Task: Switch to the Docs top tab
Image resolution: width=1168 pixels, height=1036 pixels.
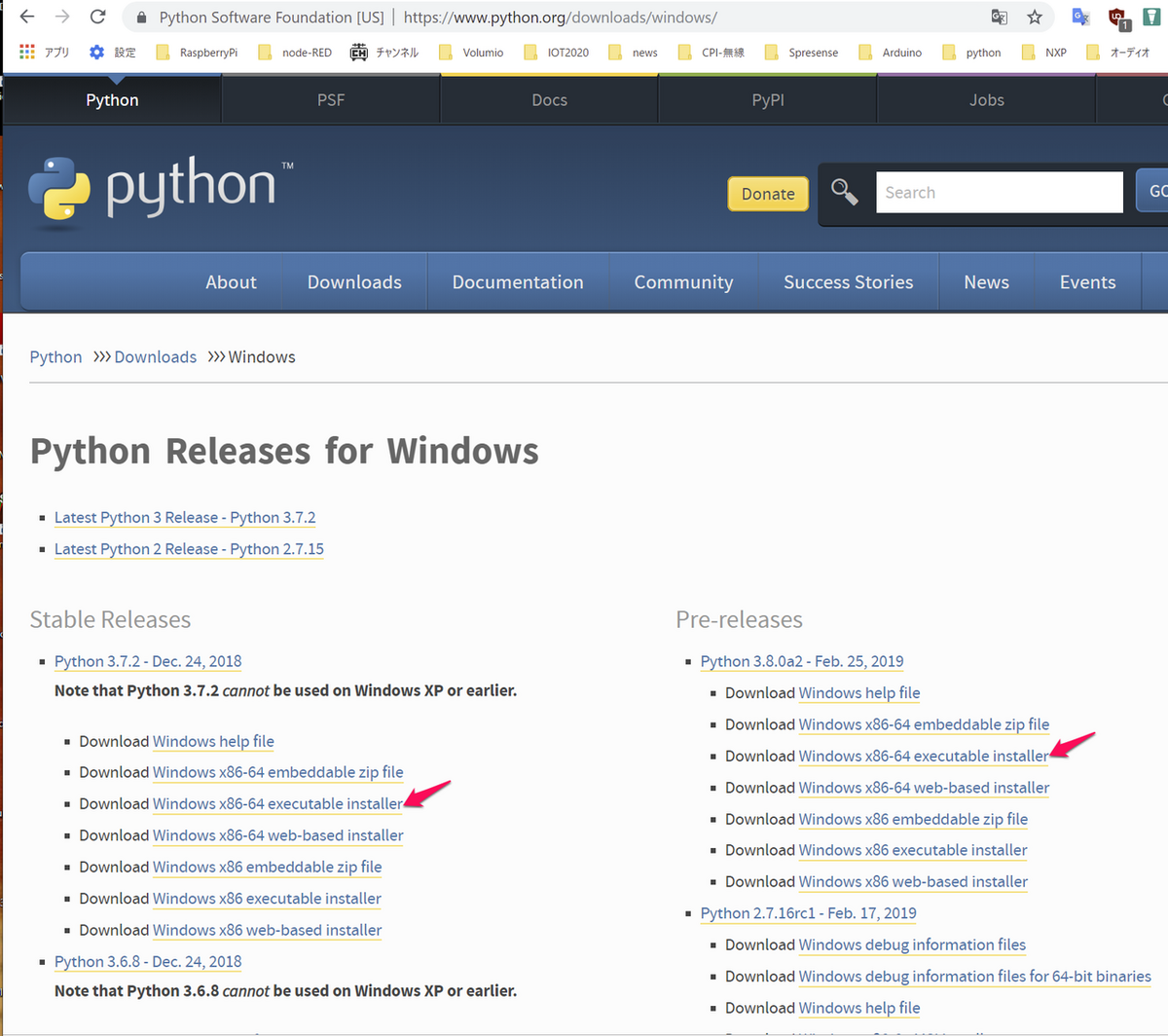Action: (549, 100)
